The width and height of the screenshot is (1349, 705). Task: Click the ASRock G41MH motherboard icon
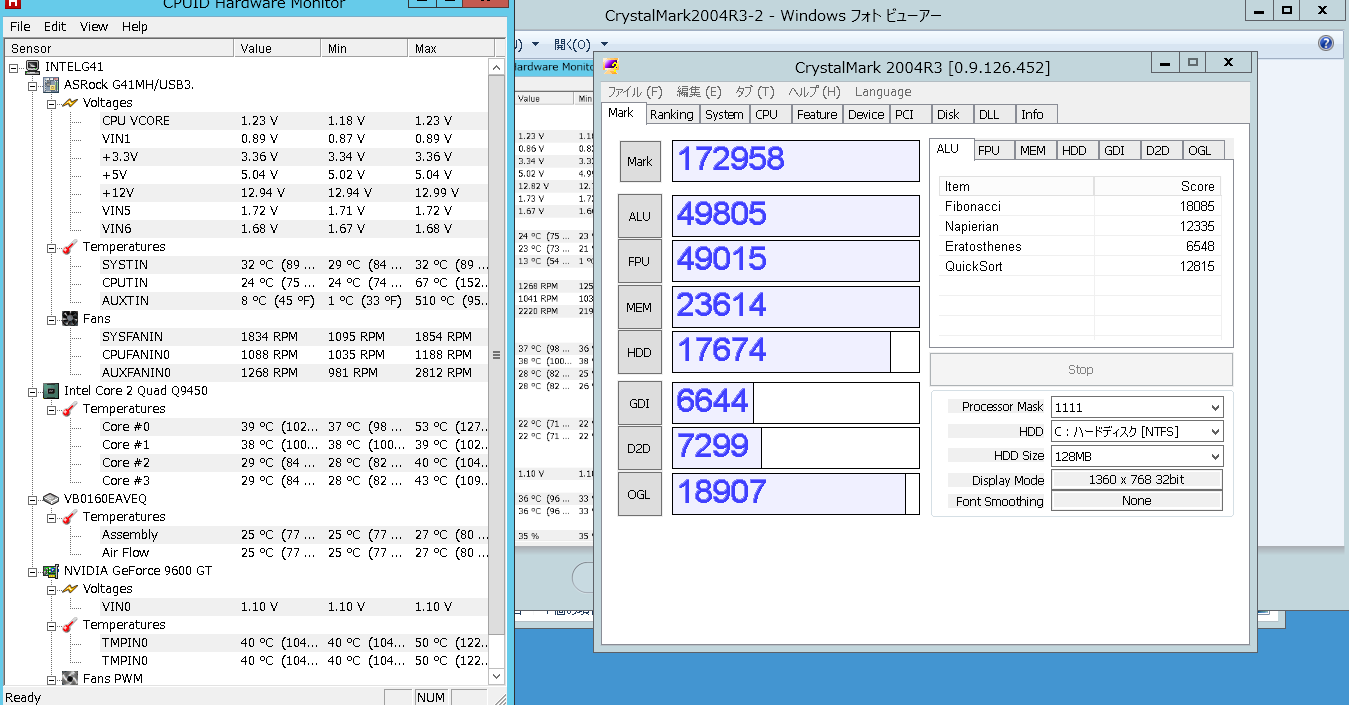click(x=51, y=85)
